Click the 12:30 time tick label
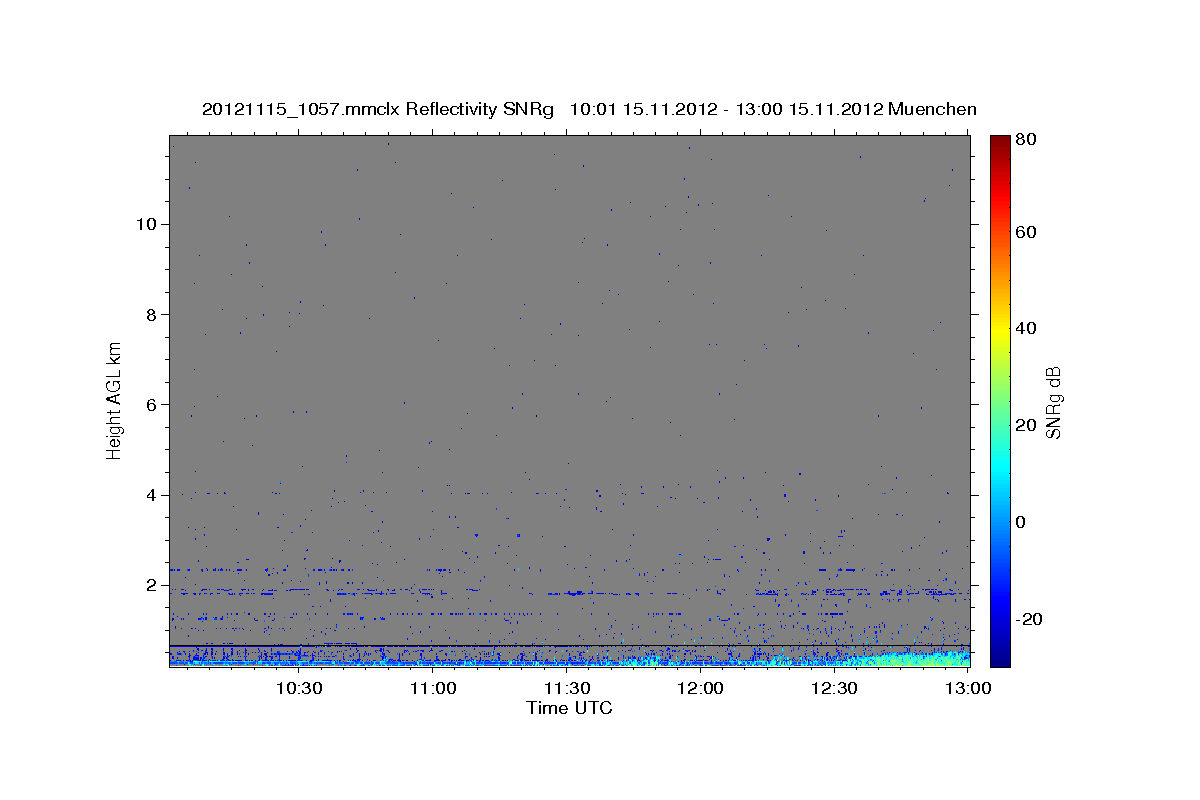 [834, 688]
